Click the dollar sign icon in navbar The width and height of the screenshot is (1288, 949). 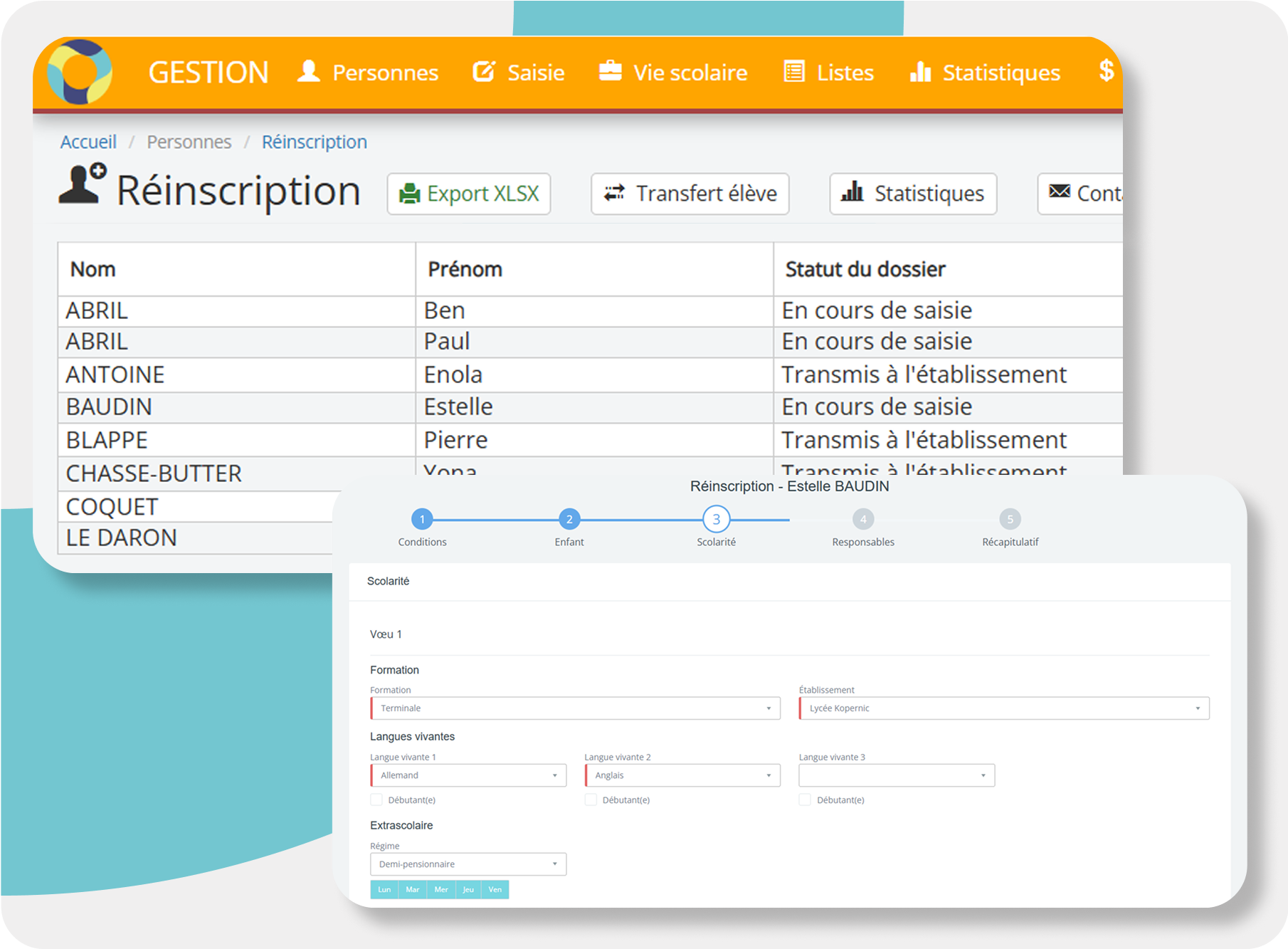[1106, 70]
